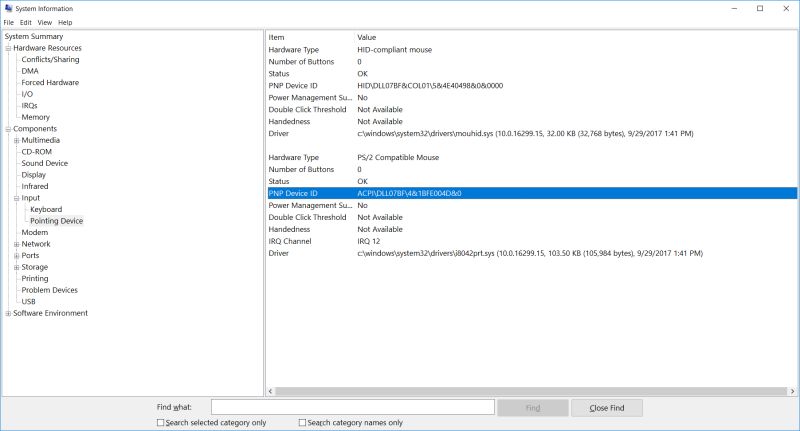
Task: Click the Item column header
Action: pos(310,37)
